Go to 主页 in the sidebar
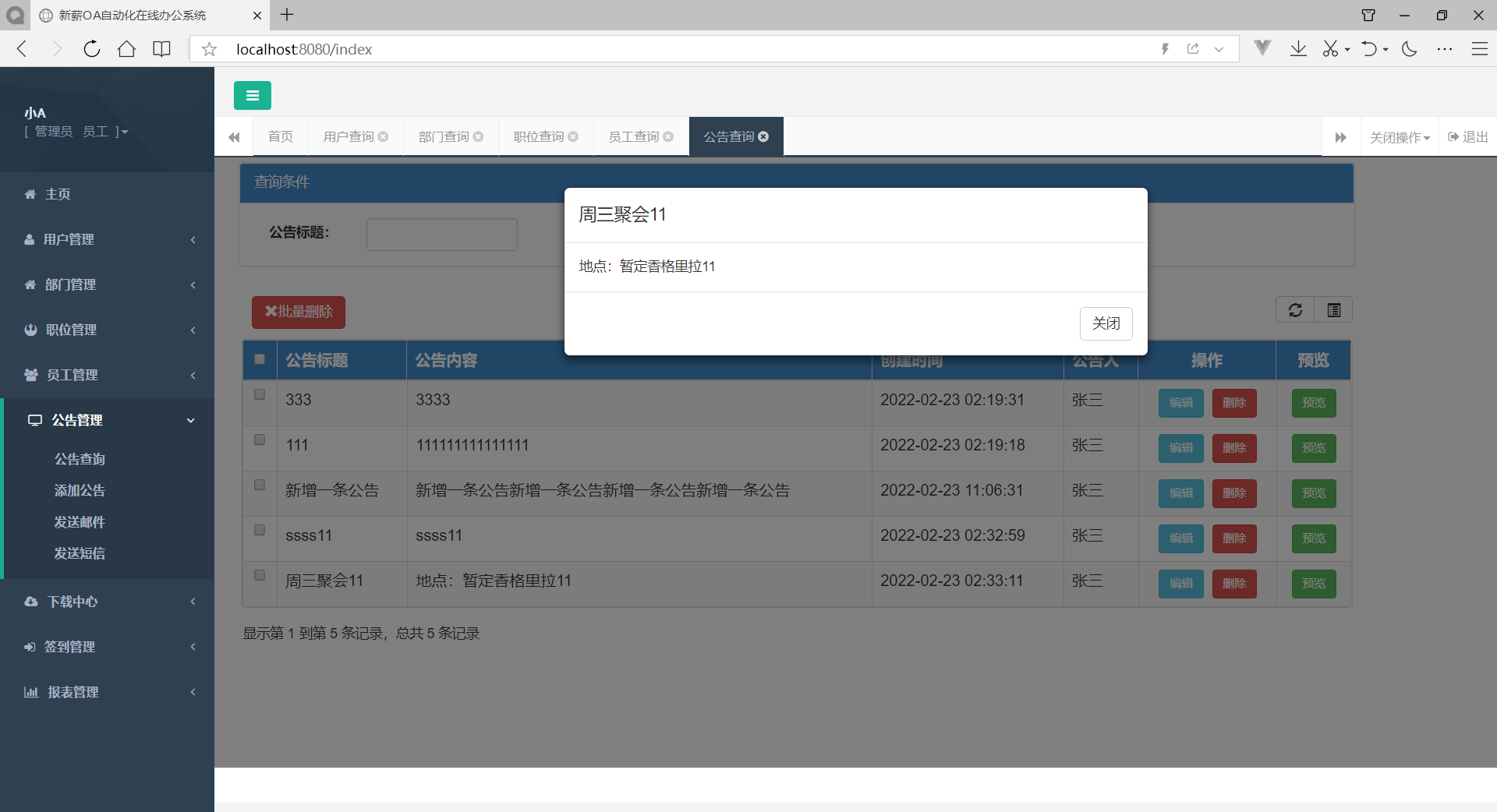1497x812 pixels. tap(107, 194)
